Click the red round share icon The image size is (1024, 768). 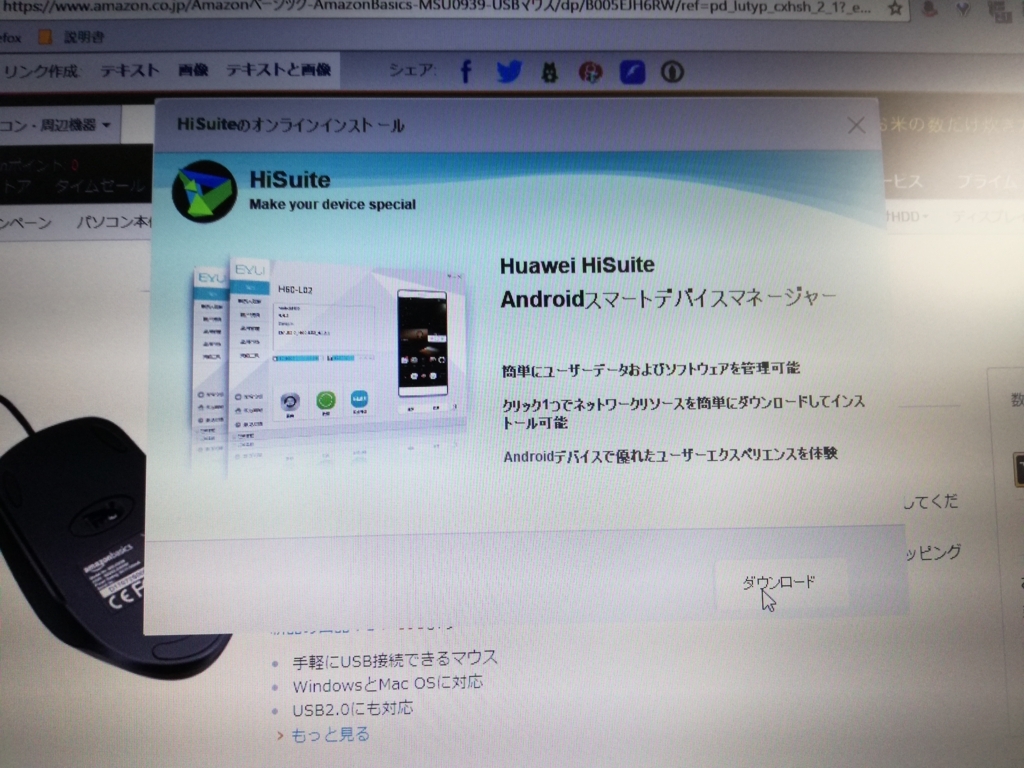[590, 72]
